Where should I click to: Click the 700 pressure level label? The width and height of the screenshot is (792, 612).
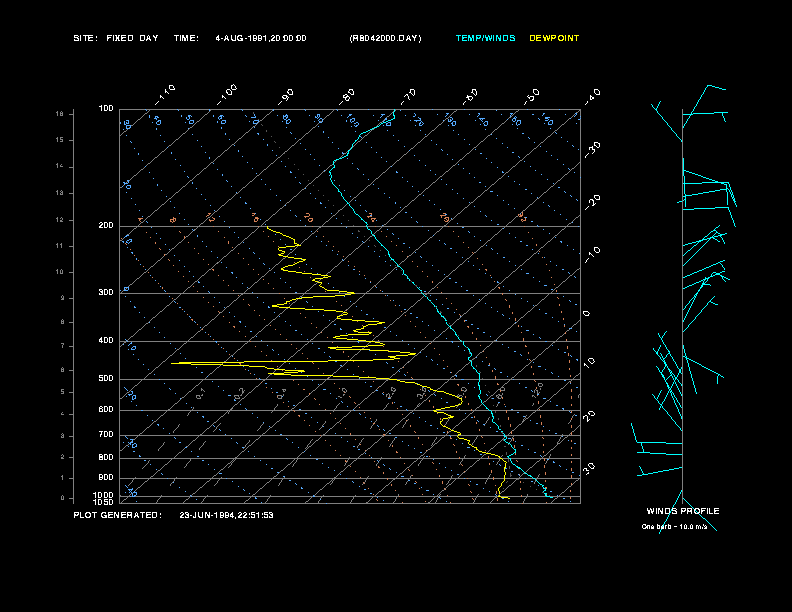tap(106, 434)
